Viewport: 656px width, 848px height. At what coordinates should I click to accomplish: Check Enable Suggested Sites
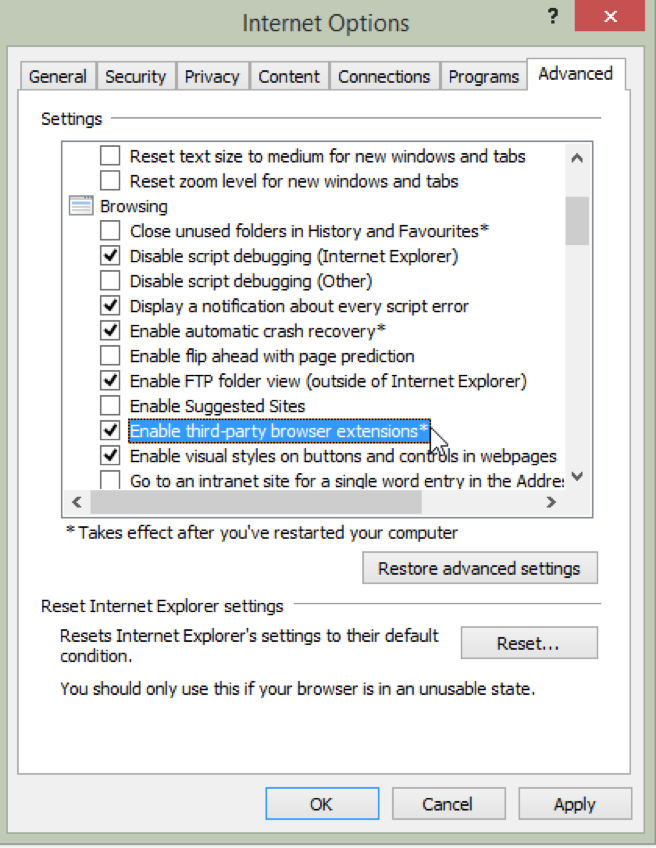point(111,404)
